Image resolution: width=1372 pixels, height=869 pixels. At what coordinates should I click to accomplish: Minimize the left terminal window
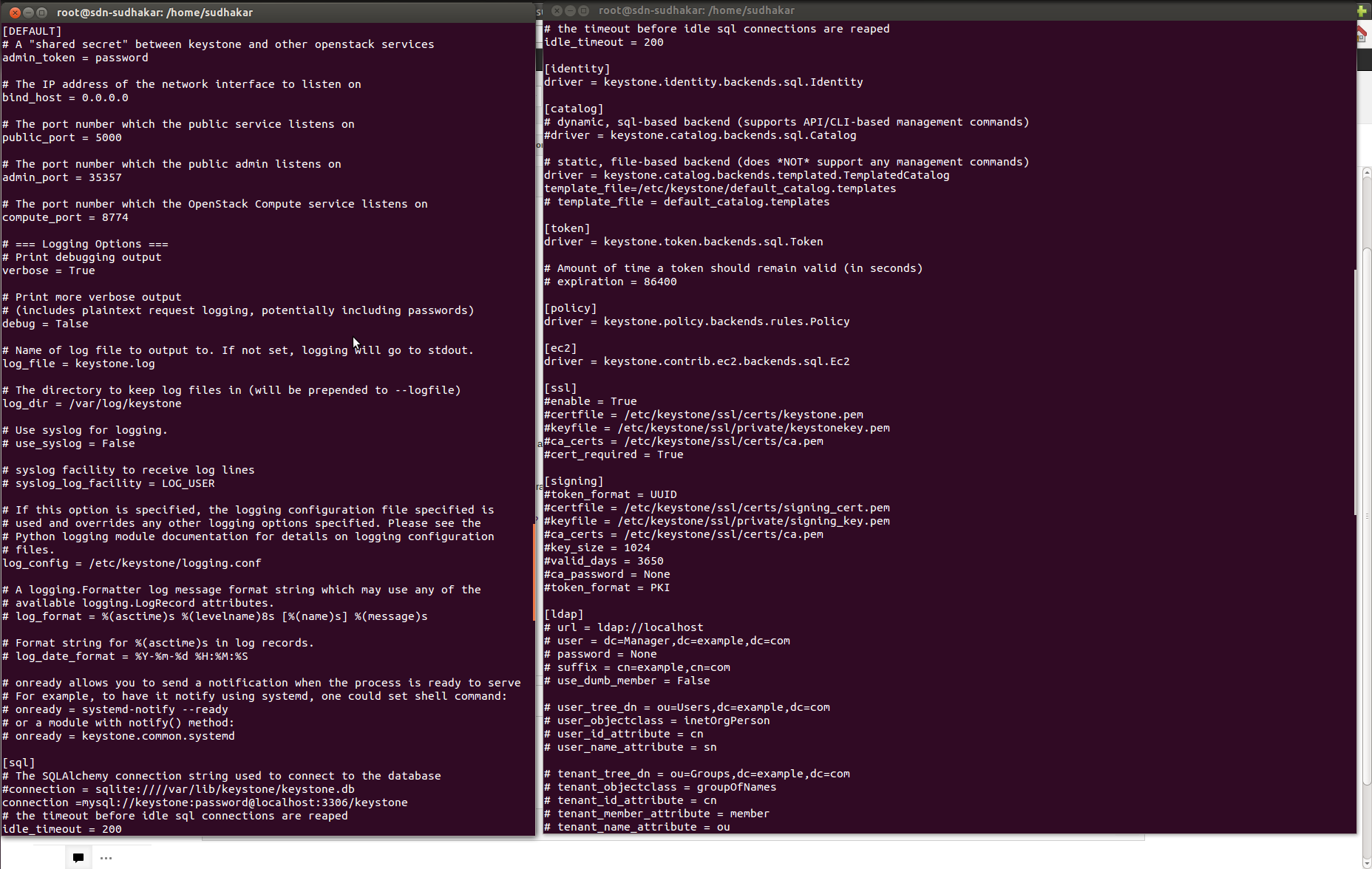pyautogui.click(x=28, y=13)
